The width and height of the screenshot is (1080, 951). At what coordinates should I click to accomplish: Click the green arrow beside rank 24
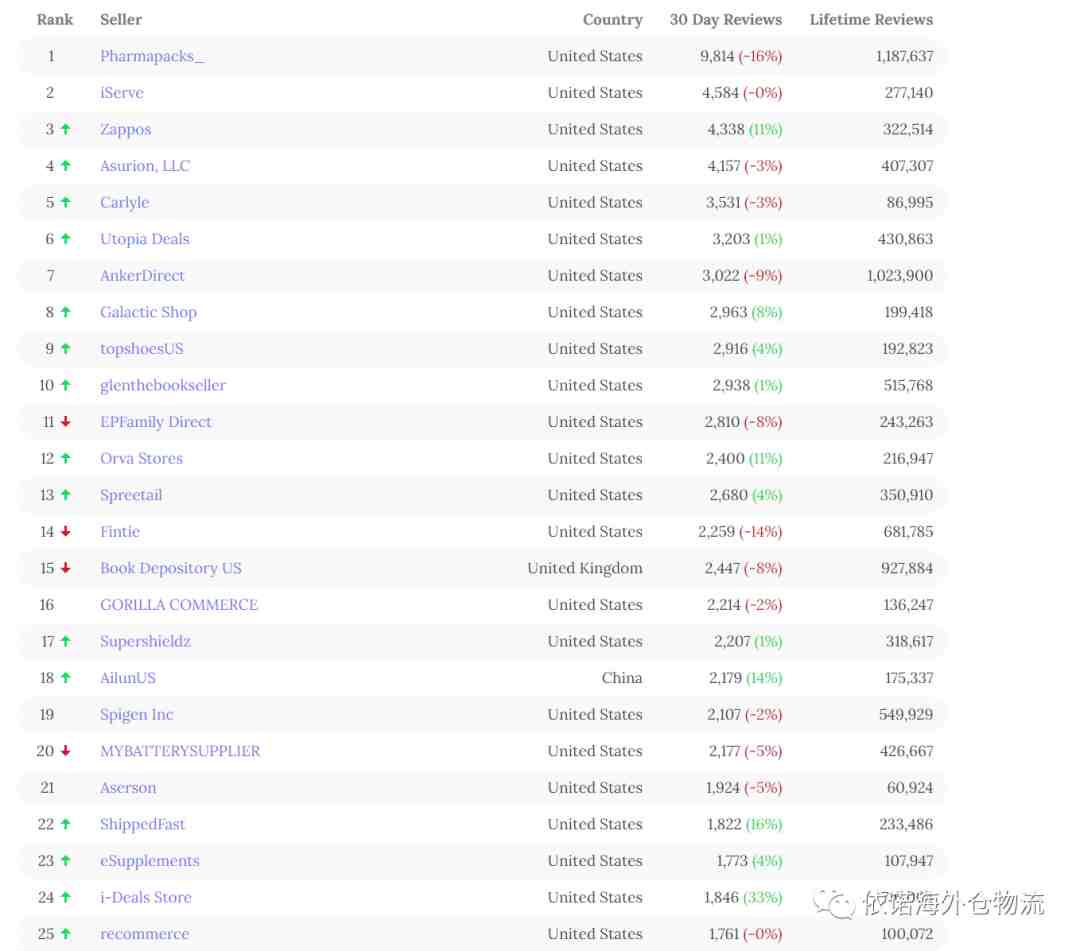[x=65, y=897]
